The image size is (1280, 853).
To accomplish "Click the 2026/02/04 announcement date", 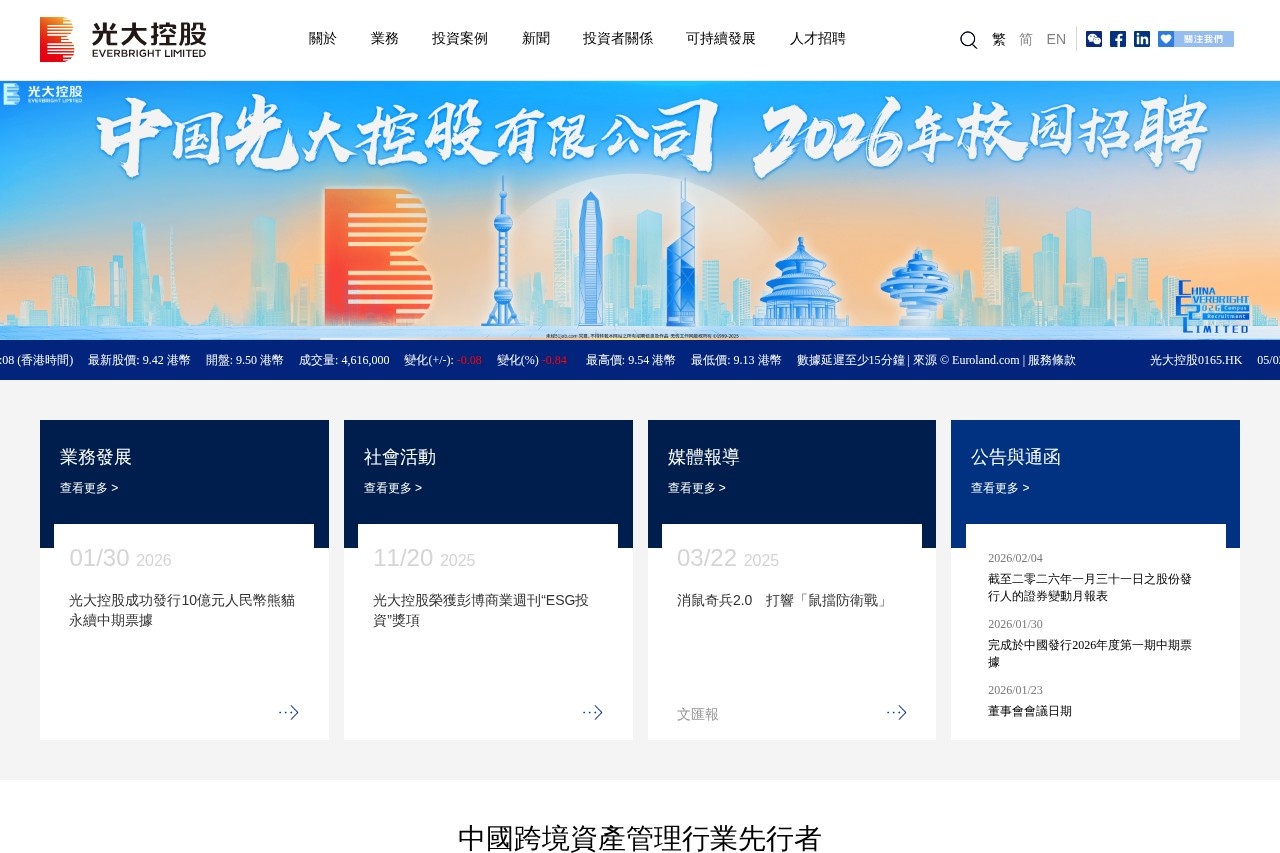I will [x=1015, y=558].
